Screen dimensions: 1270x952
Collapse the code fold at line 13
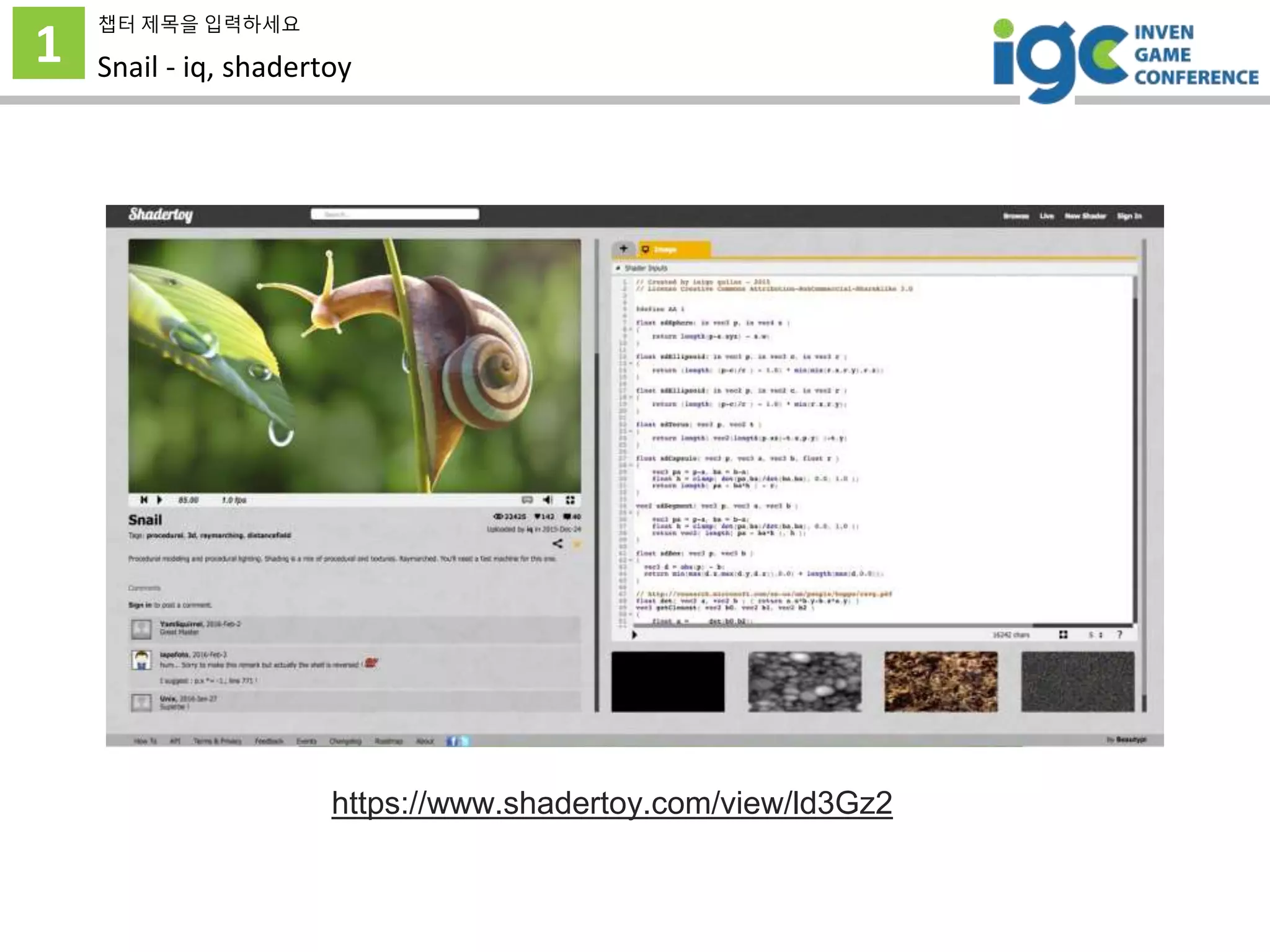point(630,364)
